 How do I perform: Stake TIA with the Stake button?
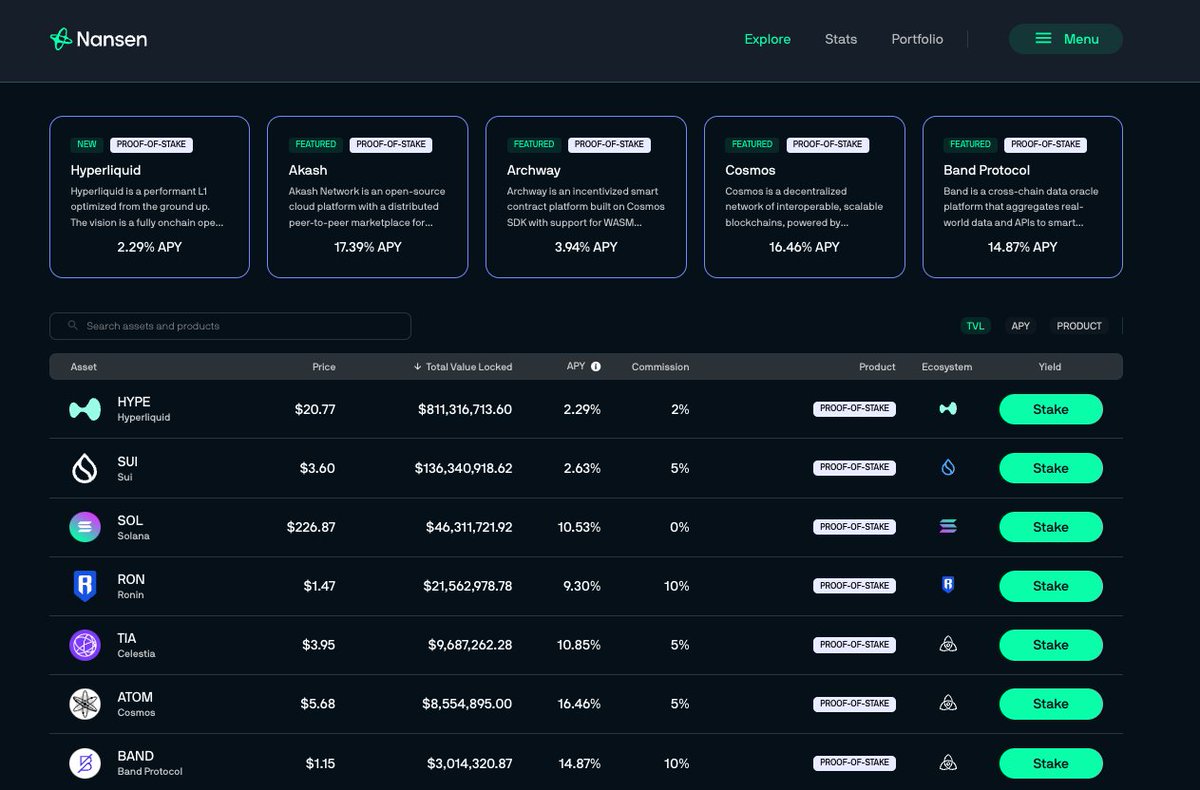(1051, 645)
